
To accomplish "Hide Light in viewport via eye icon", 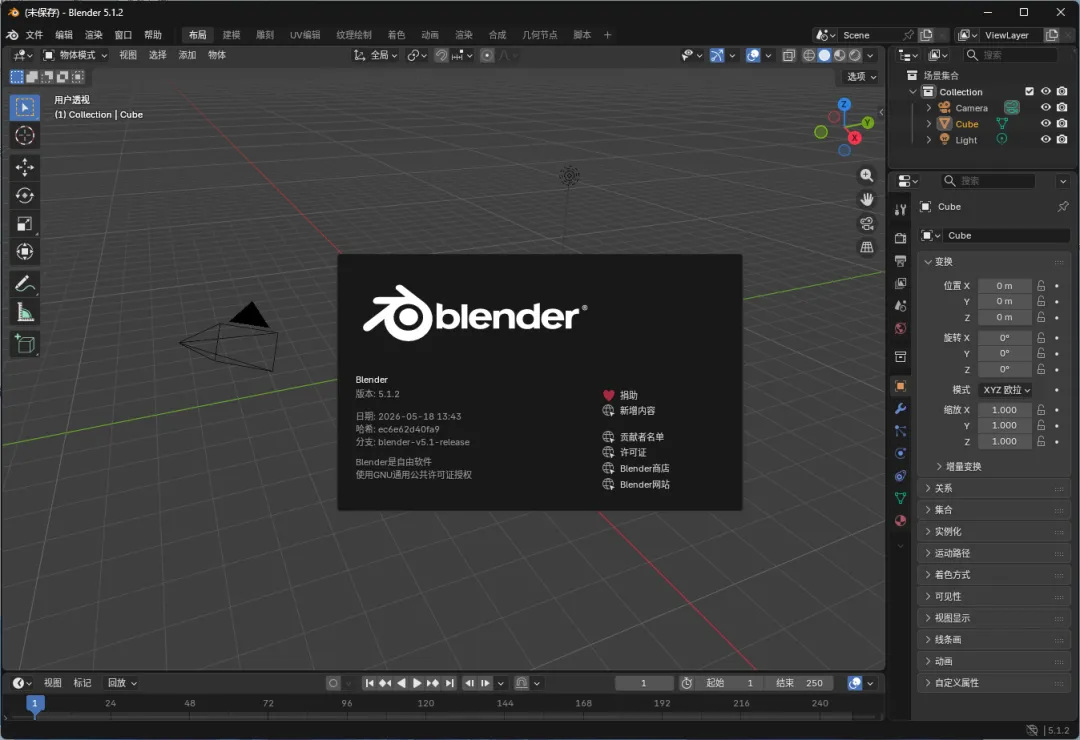I will (1046, 139).
